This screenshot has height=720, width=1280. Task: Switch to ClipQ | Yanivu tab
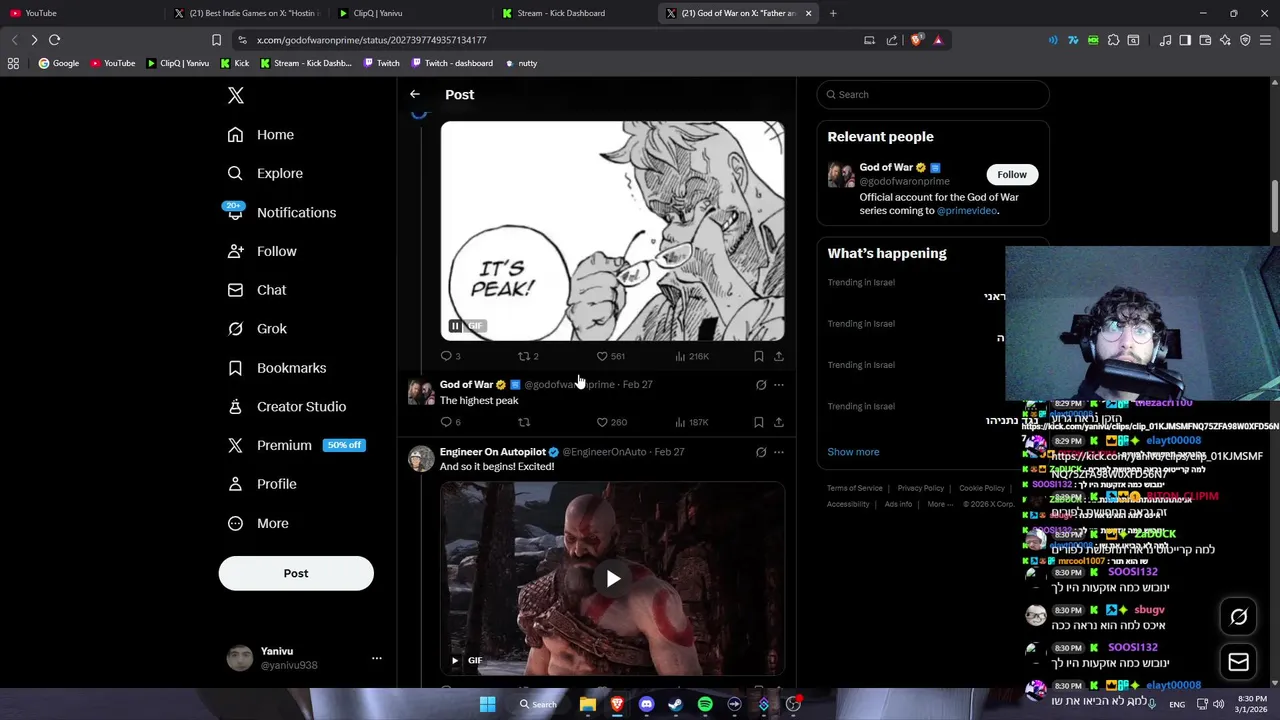click(410, 13)
